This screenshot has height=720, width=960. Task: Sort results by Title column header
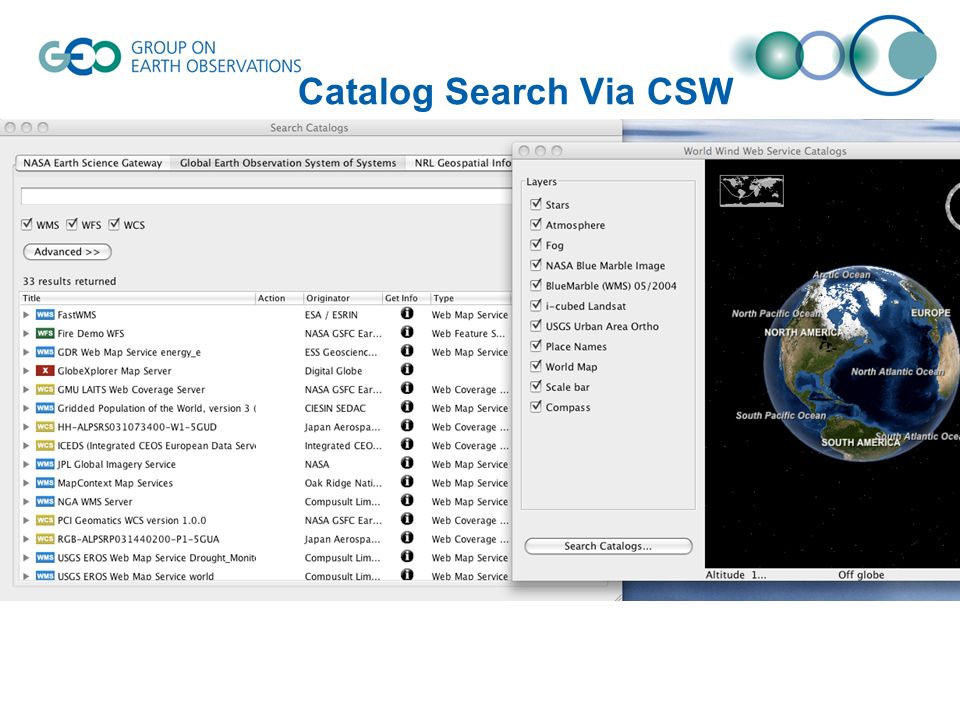click(137, 298)
